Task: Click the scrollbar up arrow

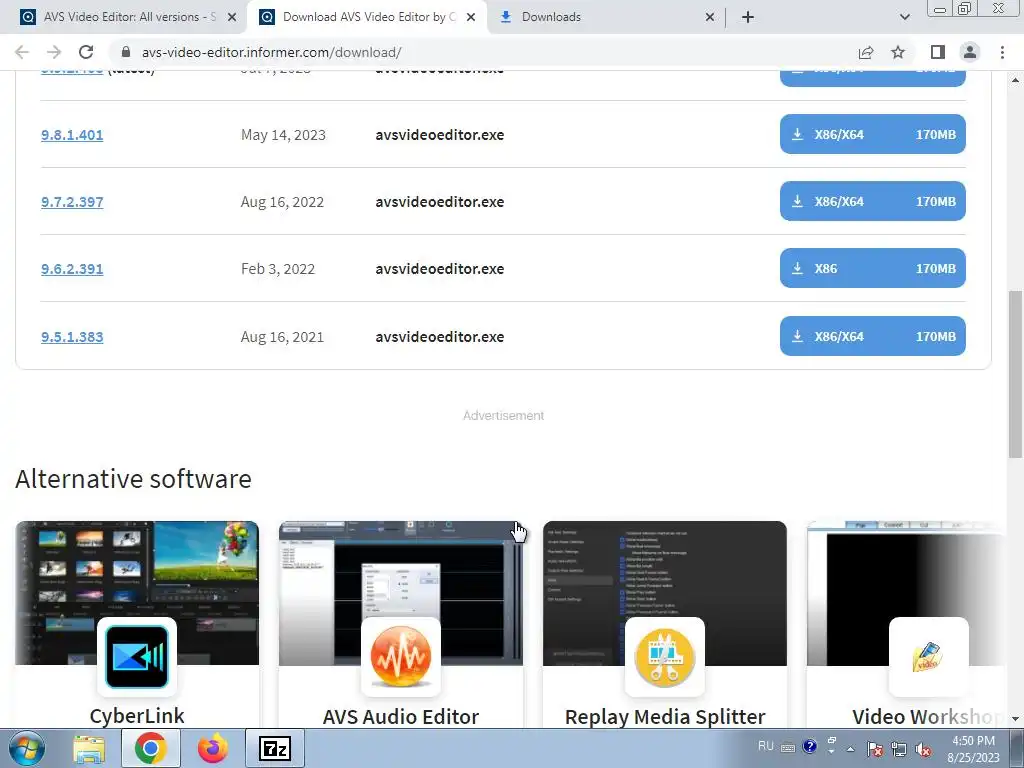Action: (x=1015, y=80)
